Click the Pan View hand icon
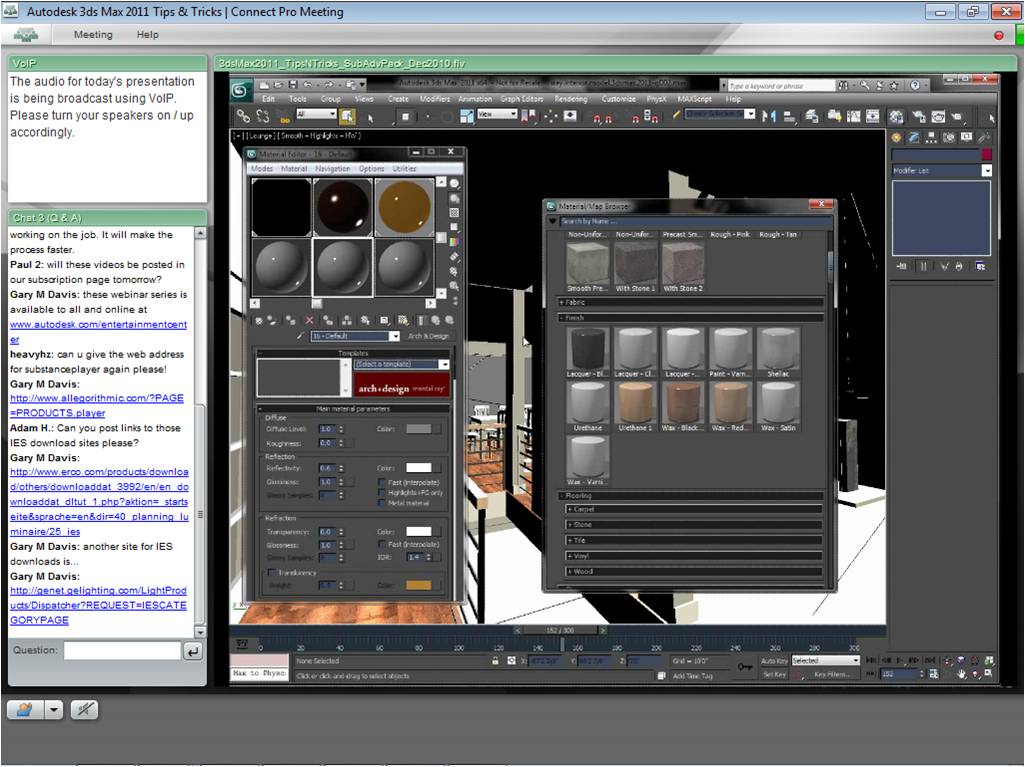Screen dimensions: 1025x767 (961, 674)
